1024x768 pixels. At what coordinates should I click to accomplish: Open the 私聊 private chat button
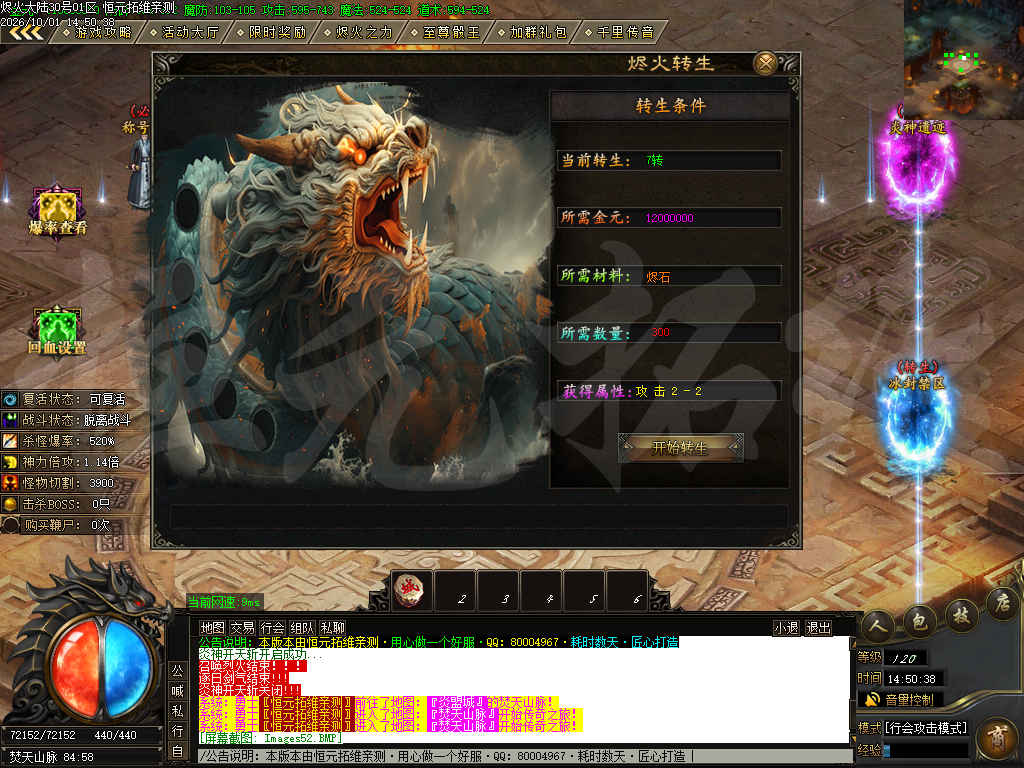coord(332,628)
